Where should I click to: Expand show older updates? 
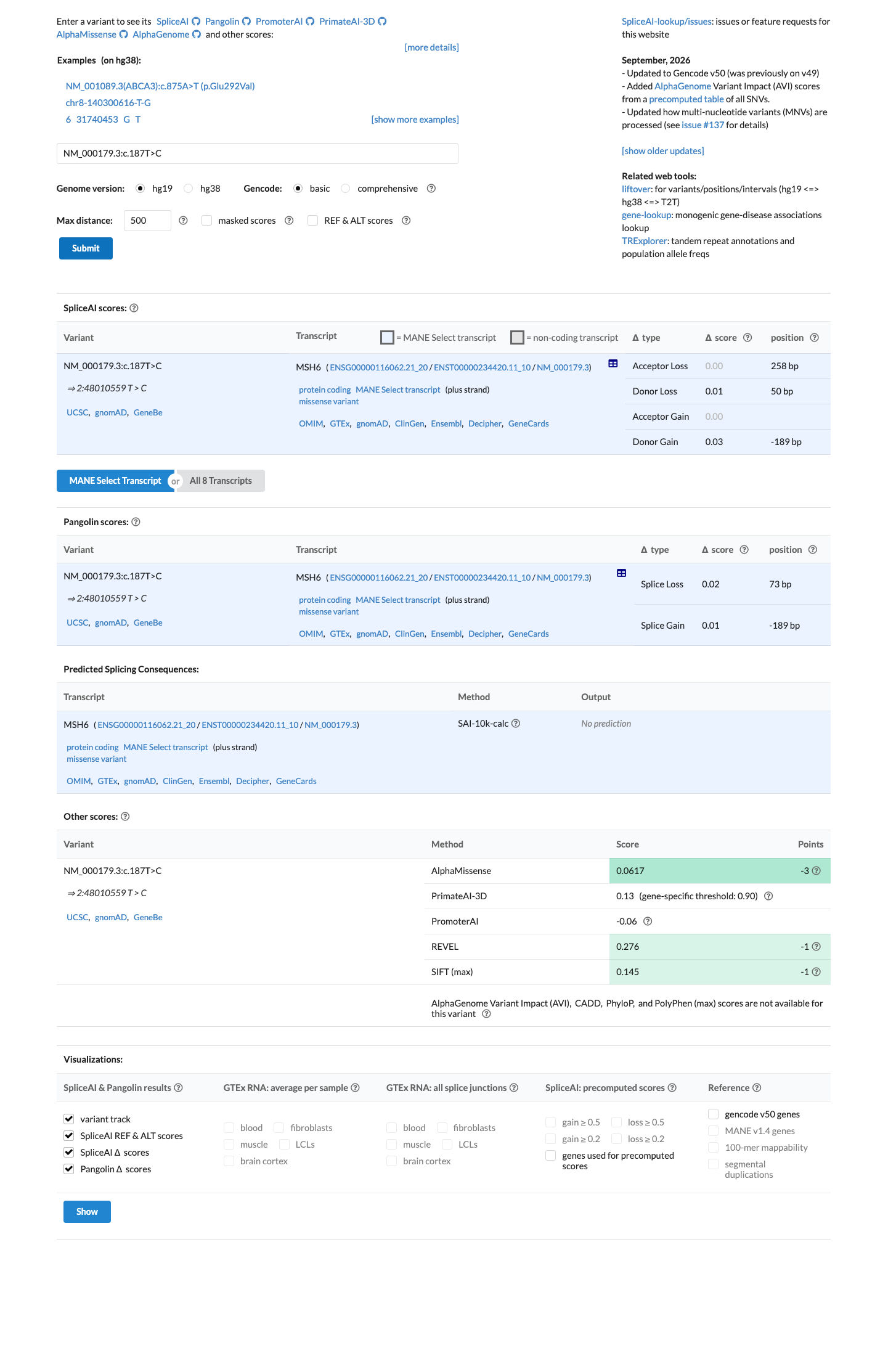tap(662, 151)
